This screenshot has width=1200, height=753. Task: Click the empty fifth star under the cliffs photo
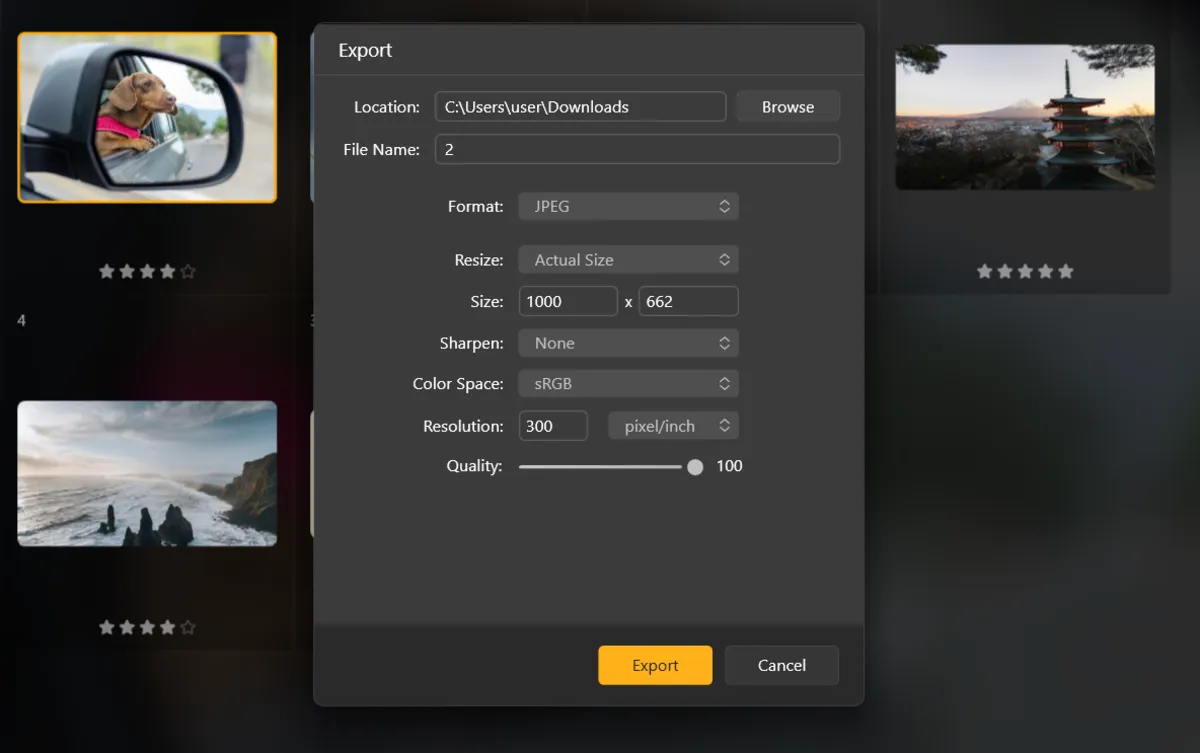pyautogui.click(x=190, y=627)
